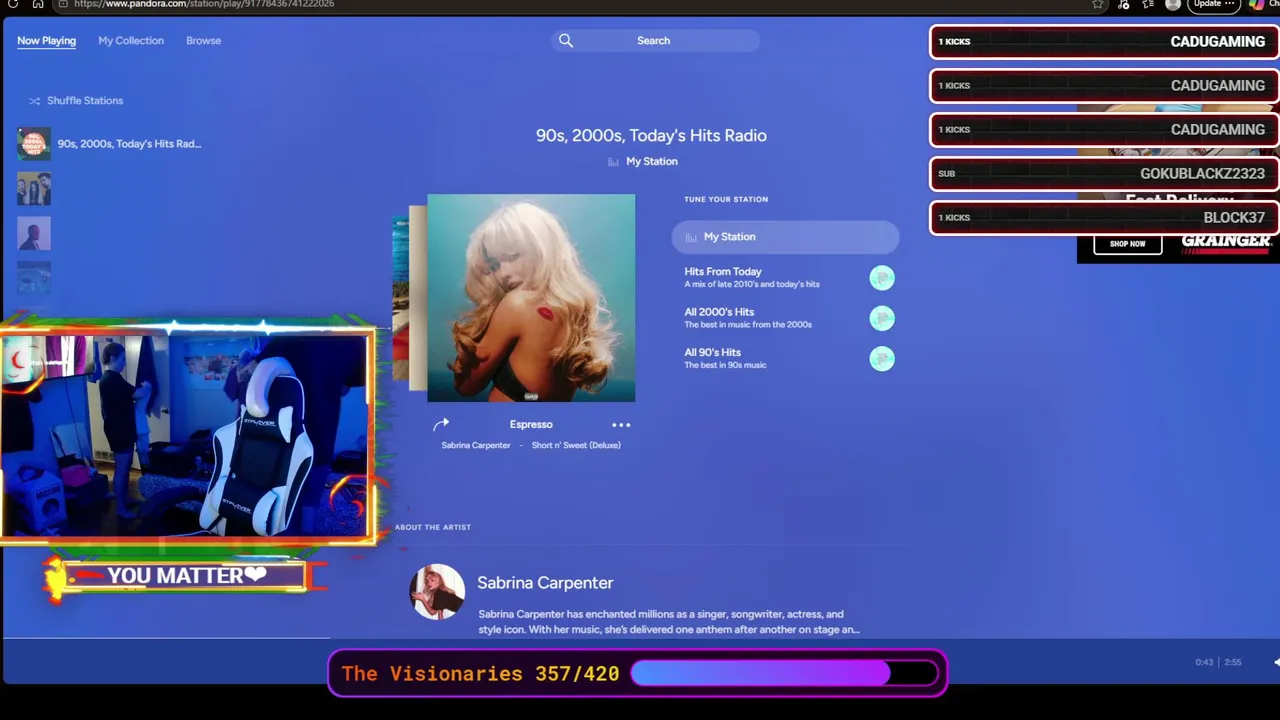
Task: Go to the Browse tab
Action: 203,41
